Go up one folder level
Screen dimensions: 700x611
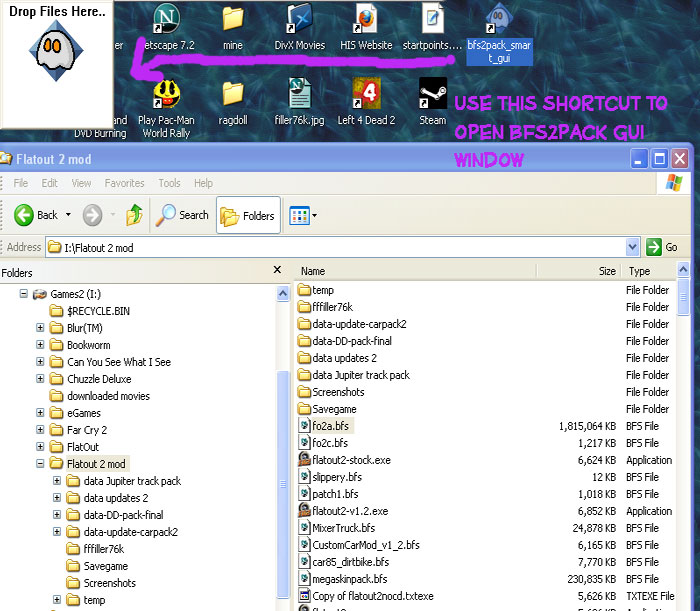point(134,215)
